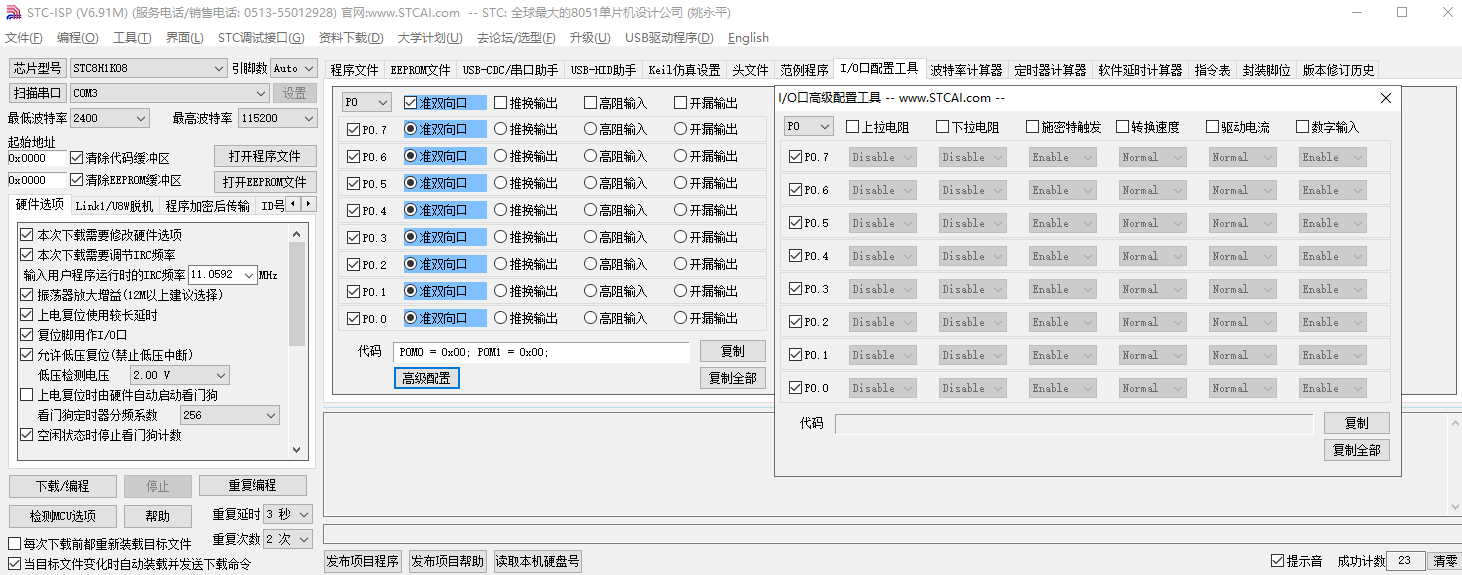Open the 工具(T) menu
This screenshot has height=575, width=1462.
pyautogui.click(x=132, y=38)
